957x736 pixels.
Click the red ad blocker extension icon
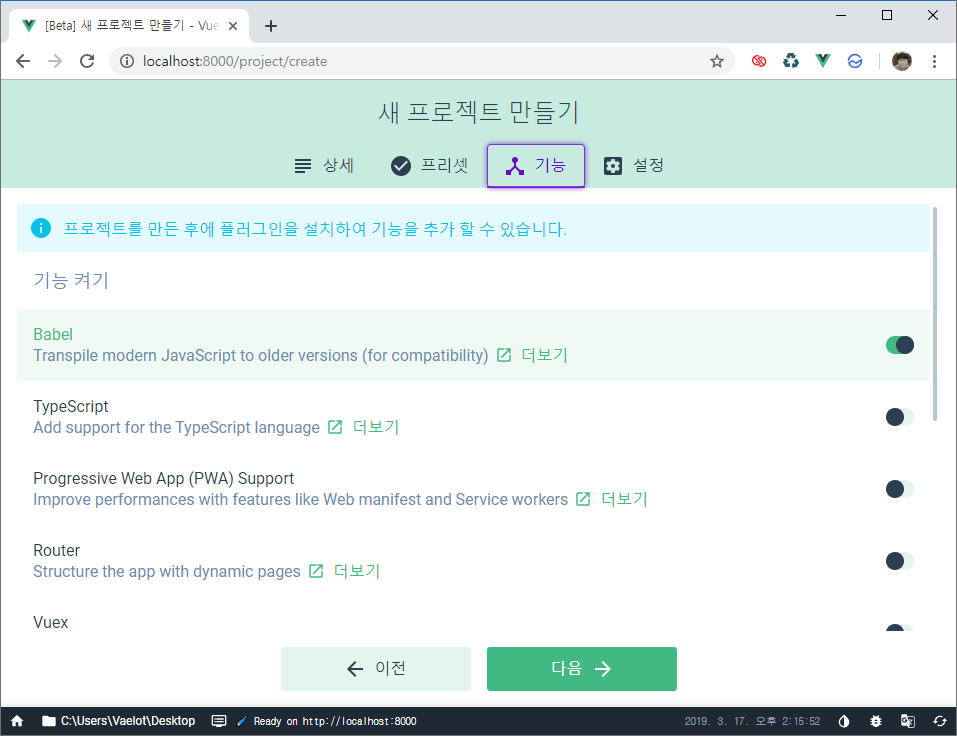758,61
